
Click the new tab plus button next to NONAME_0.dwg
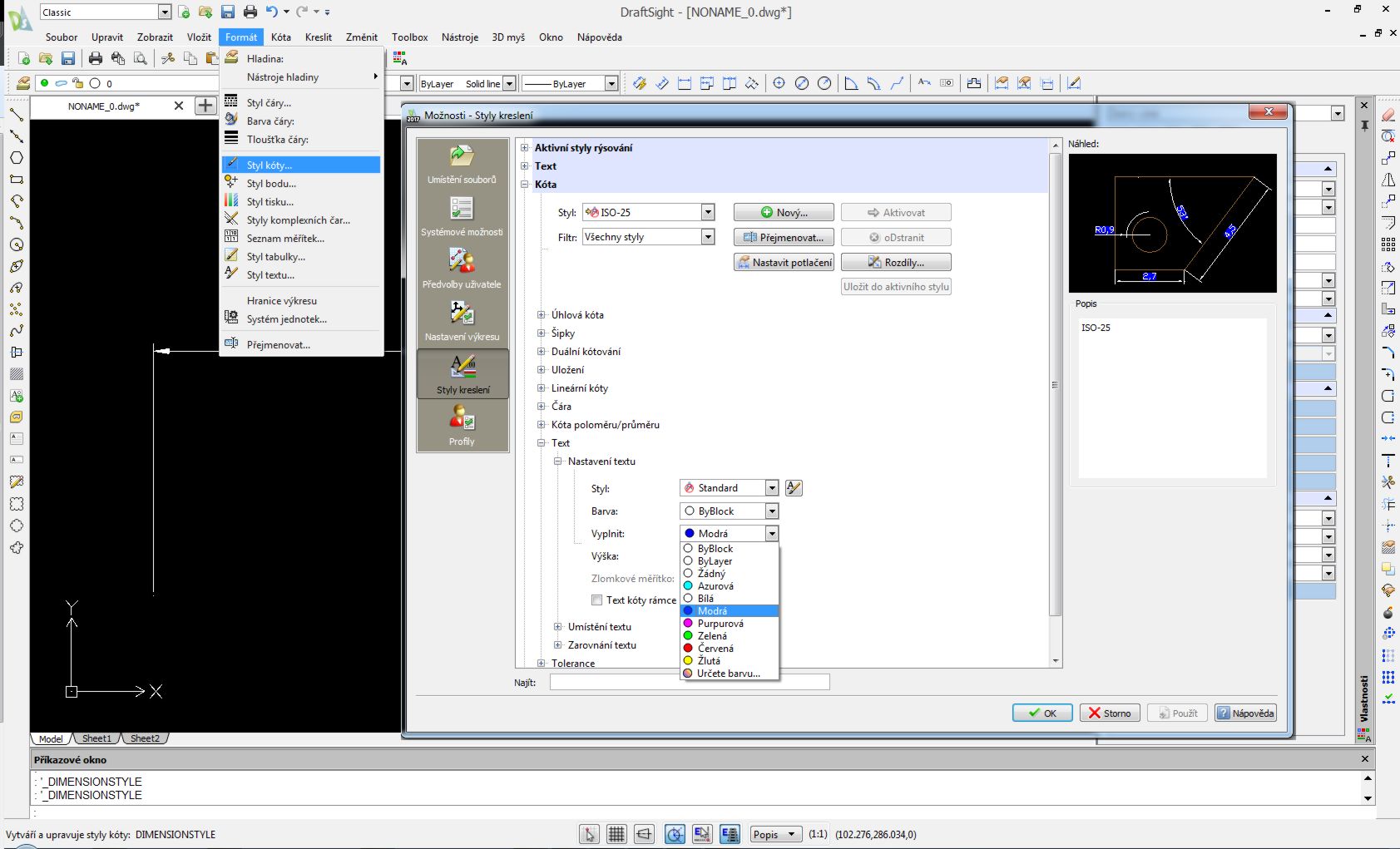click(x=205, y=106)
